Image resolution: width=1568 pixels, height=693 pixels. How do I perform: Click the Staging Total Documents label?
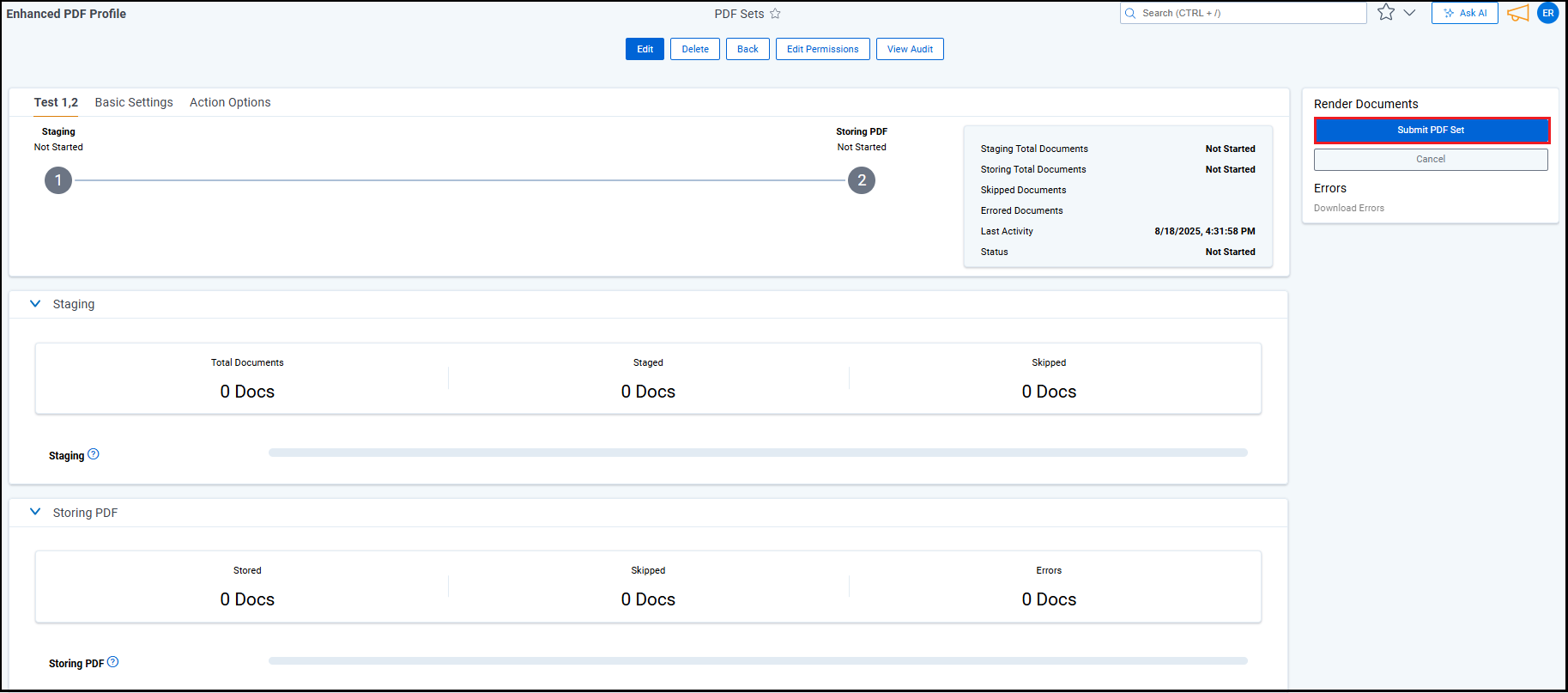1034,149
